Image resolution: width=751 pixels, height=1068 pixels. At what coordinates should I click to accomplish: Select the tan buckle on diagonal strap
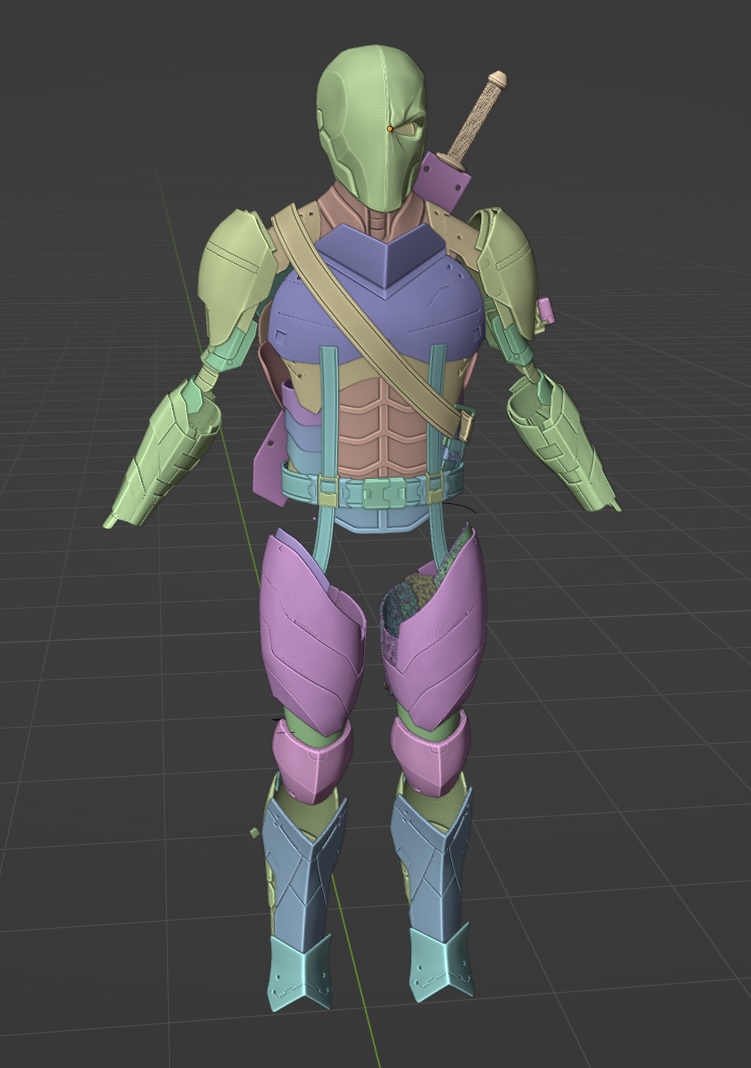(x=467, y=426)
